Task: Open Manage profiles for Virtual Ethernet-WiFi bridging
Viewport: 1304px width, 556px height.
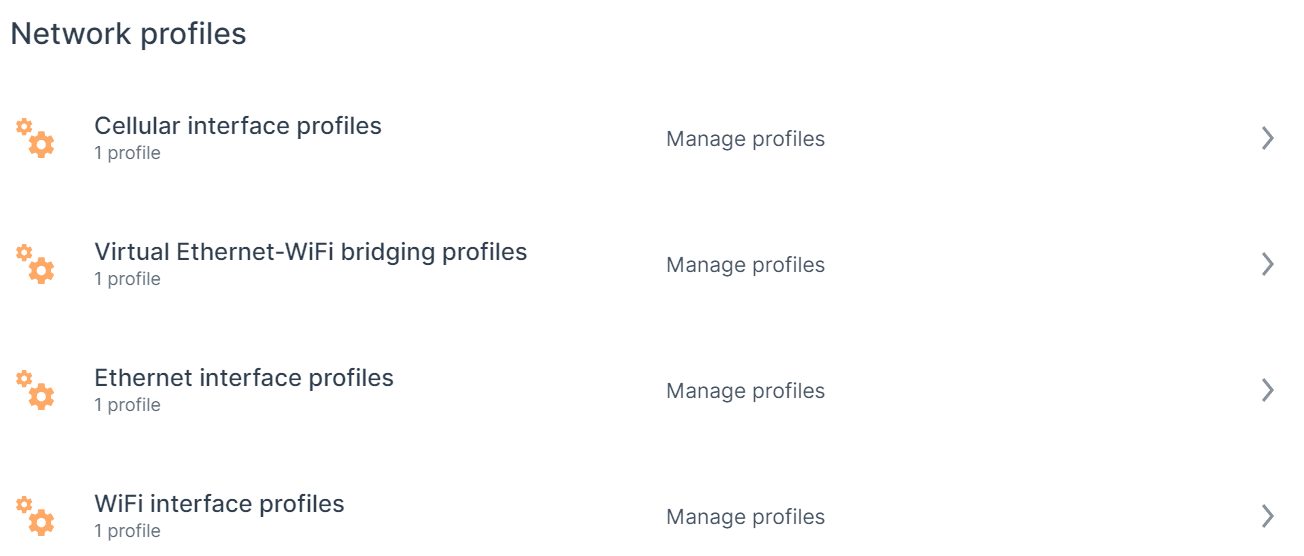Action: coord(745,265)
